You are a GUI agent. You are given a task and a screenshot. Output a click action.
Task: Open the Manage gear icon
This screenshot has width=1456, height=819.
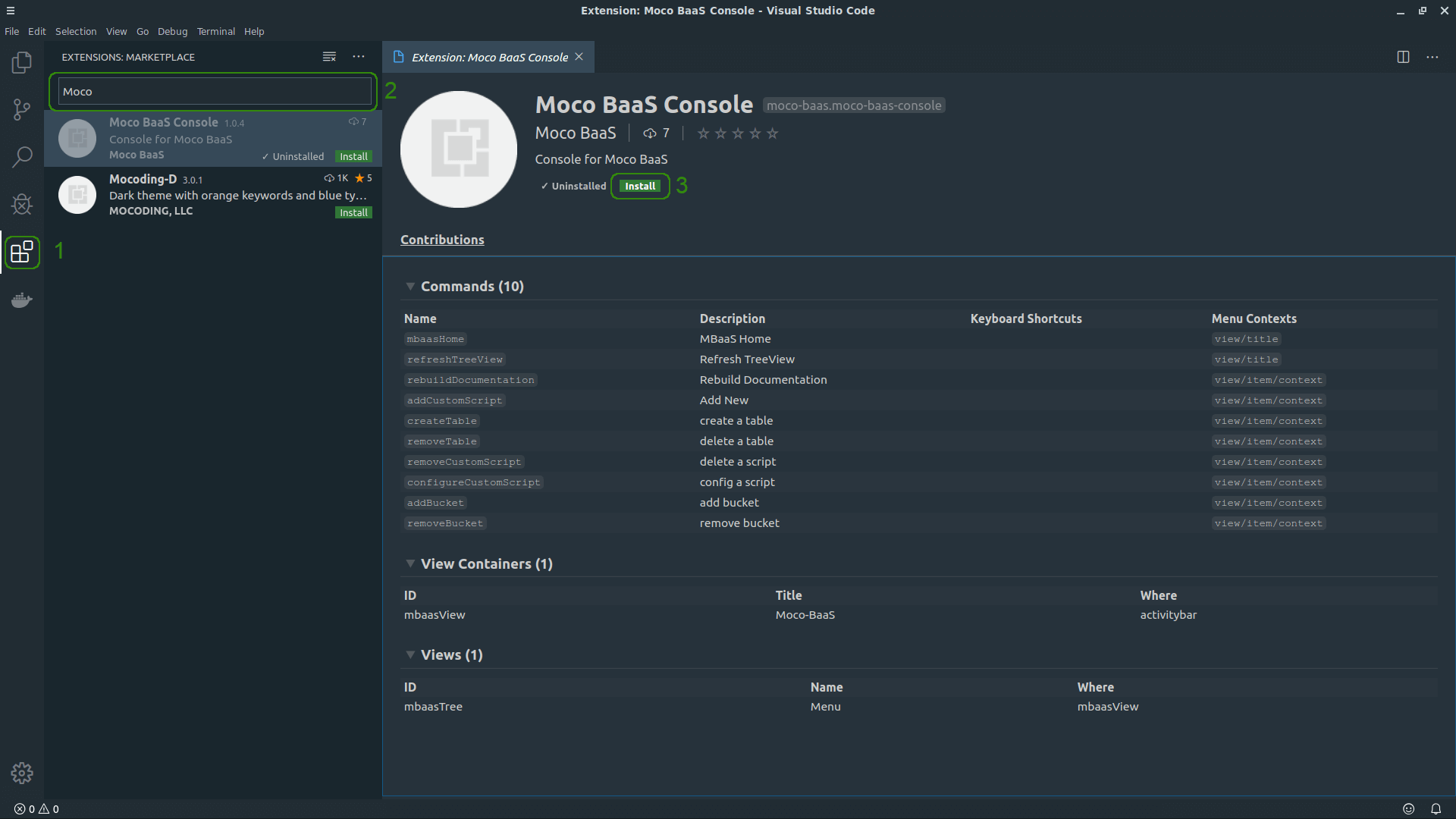coord(22,773)
